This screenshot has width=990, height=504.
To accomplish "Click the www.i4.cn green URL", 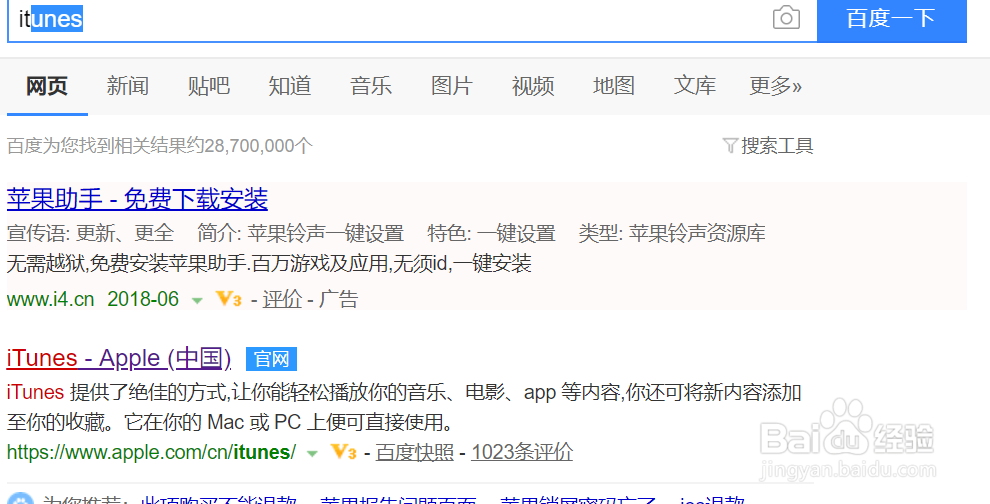I will tap(51, 299).
